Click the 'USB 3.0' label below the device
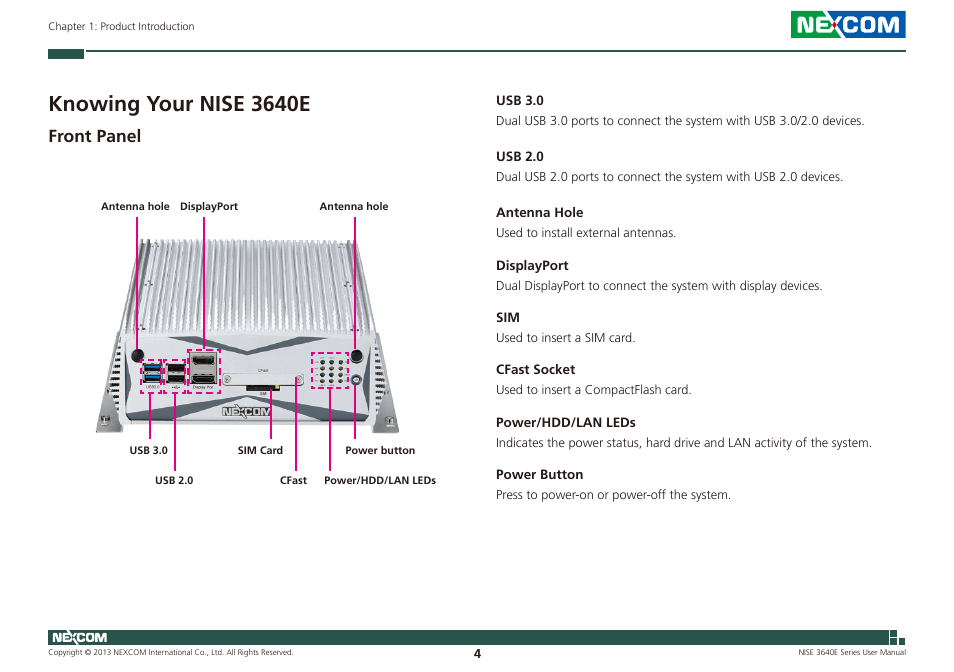954x672 pixels. point(148,451)
